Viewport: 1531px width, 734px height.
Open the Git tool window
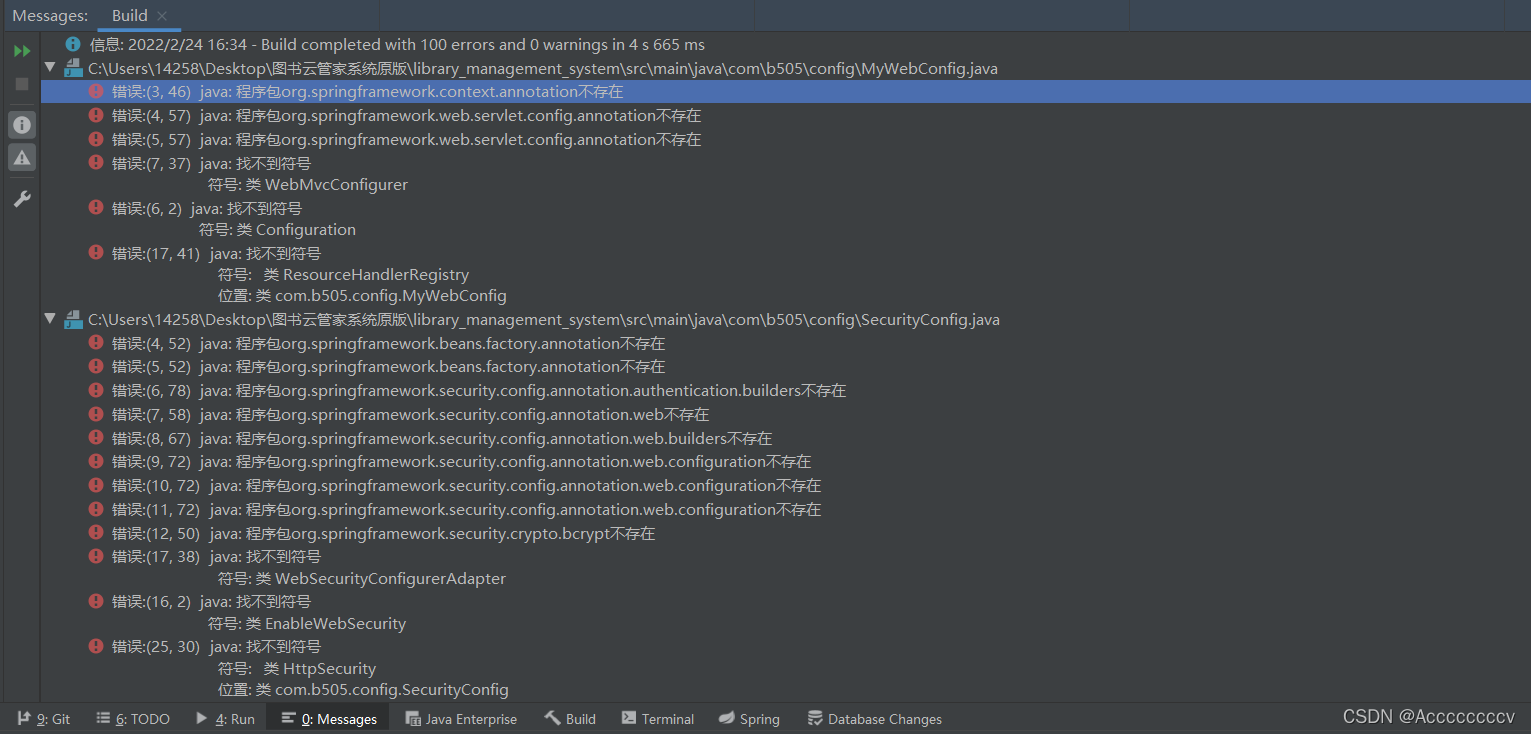pos(44,719)
